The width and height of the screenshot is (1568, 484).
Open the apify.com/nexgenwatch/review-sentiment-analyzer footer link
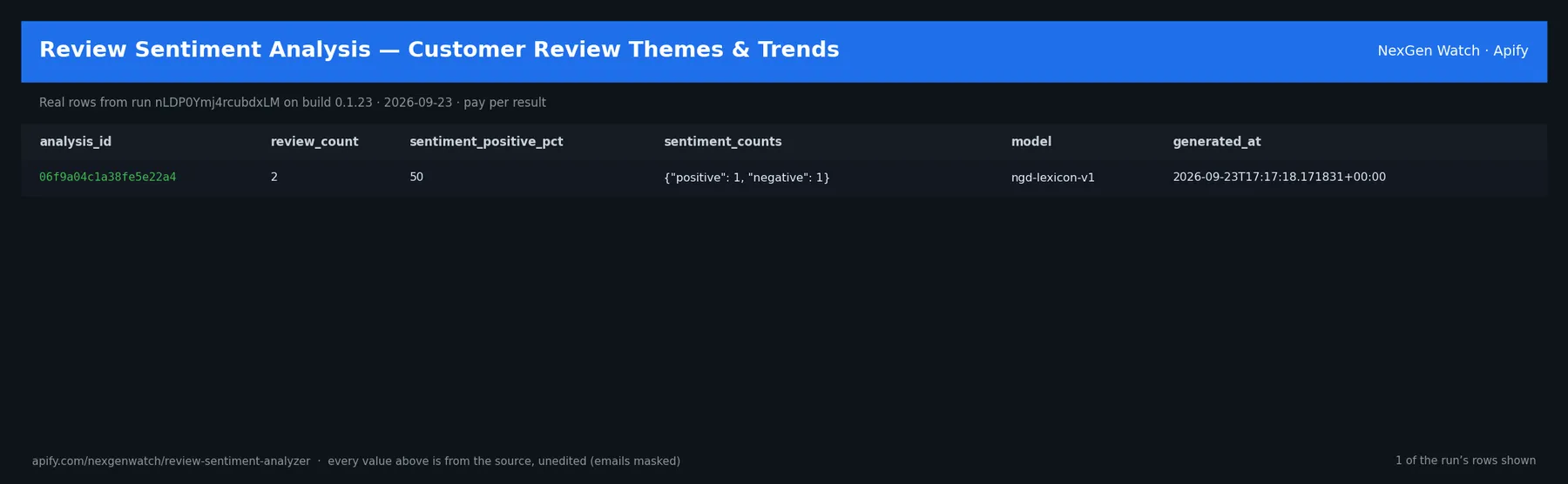pos(171,461)
